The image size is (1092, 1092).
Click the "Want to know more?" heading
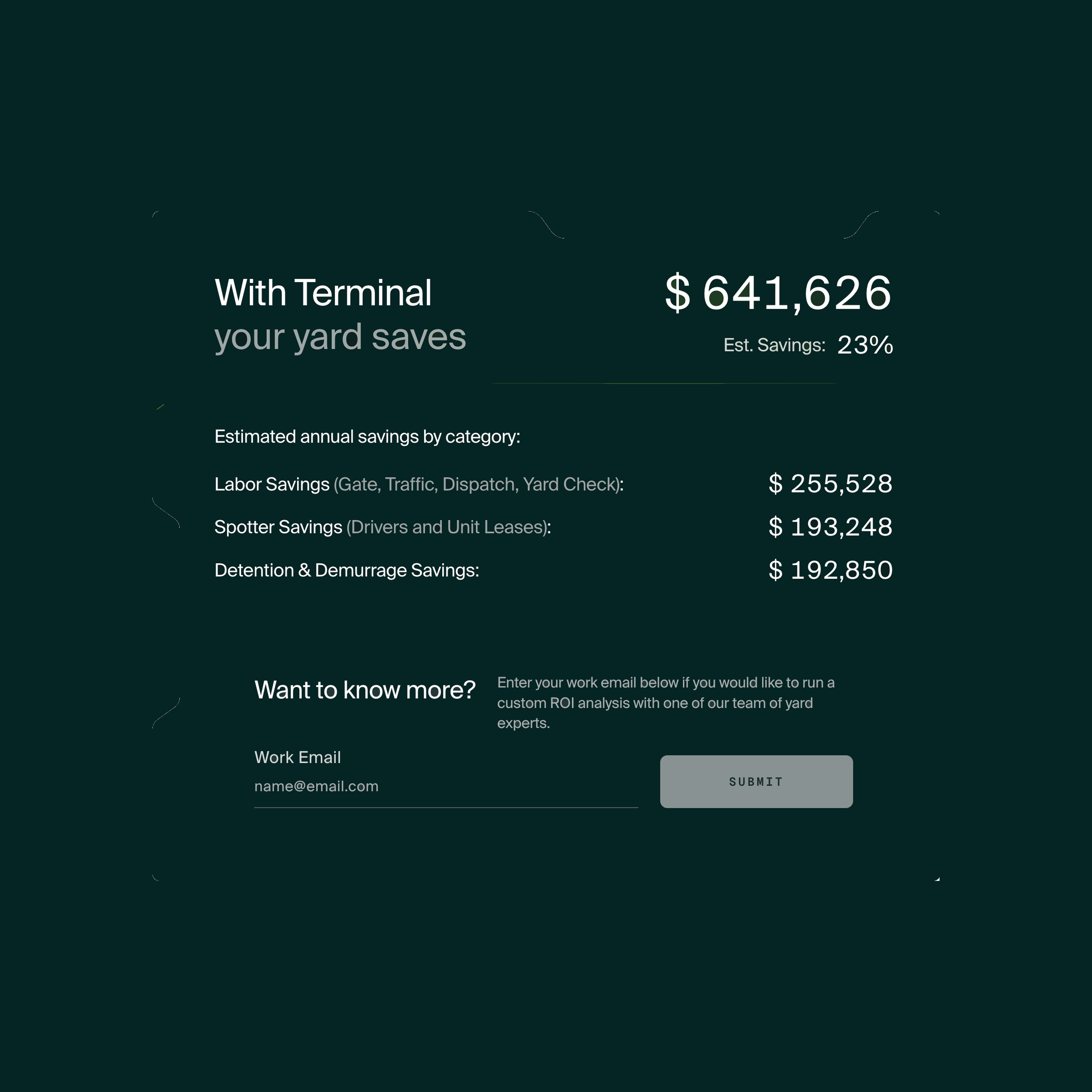(x=364, y=690)
